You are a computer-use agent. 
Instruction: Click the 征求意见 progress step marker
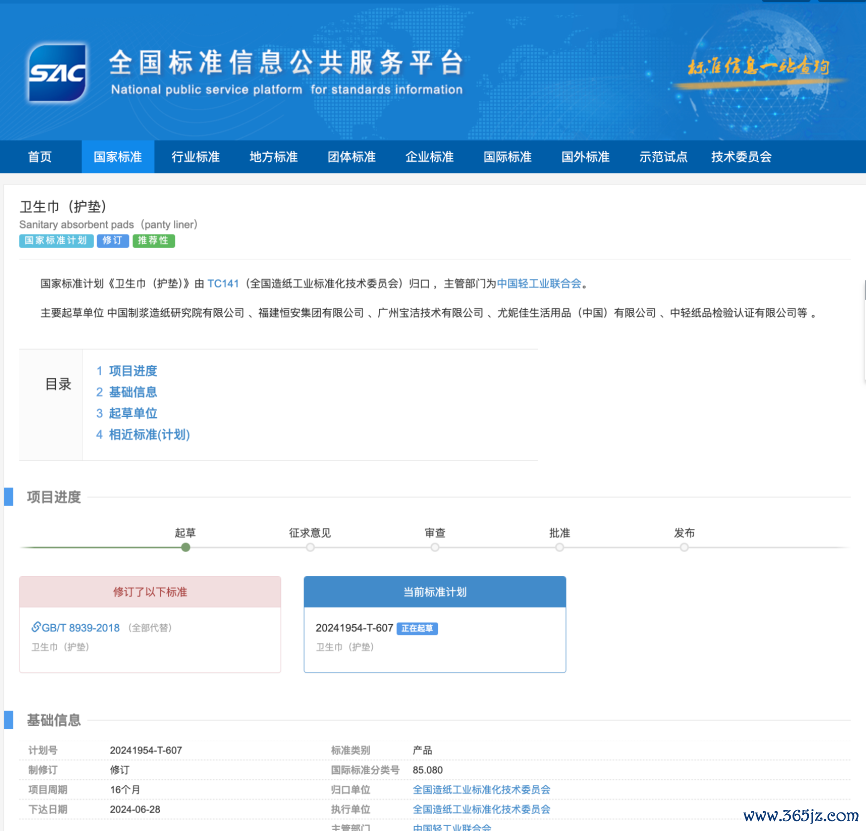pos(310,547)
